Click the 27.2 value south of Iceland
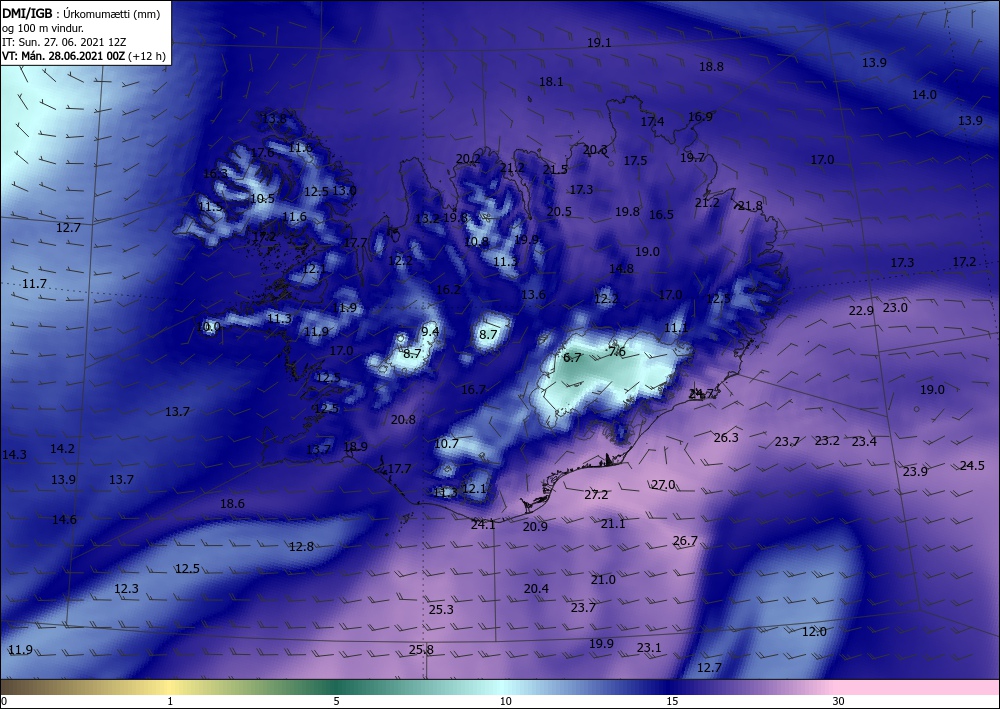The image size is (1000, 709). point(596,494)
